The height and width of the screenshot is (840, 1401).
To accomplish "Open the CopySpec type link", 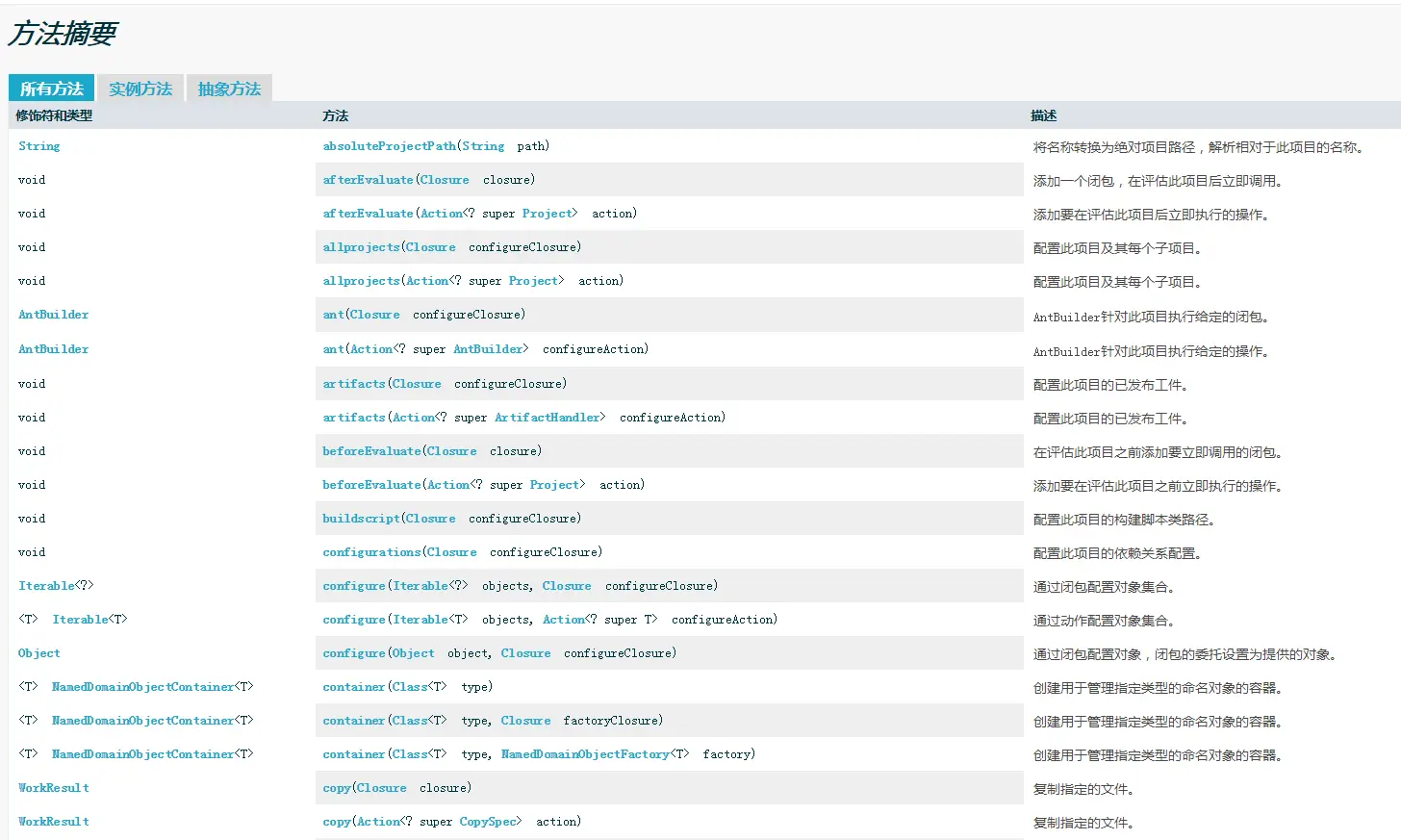I will 487,822.
